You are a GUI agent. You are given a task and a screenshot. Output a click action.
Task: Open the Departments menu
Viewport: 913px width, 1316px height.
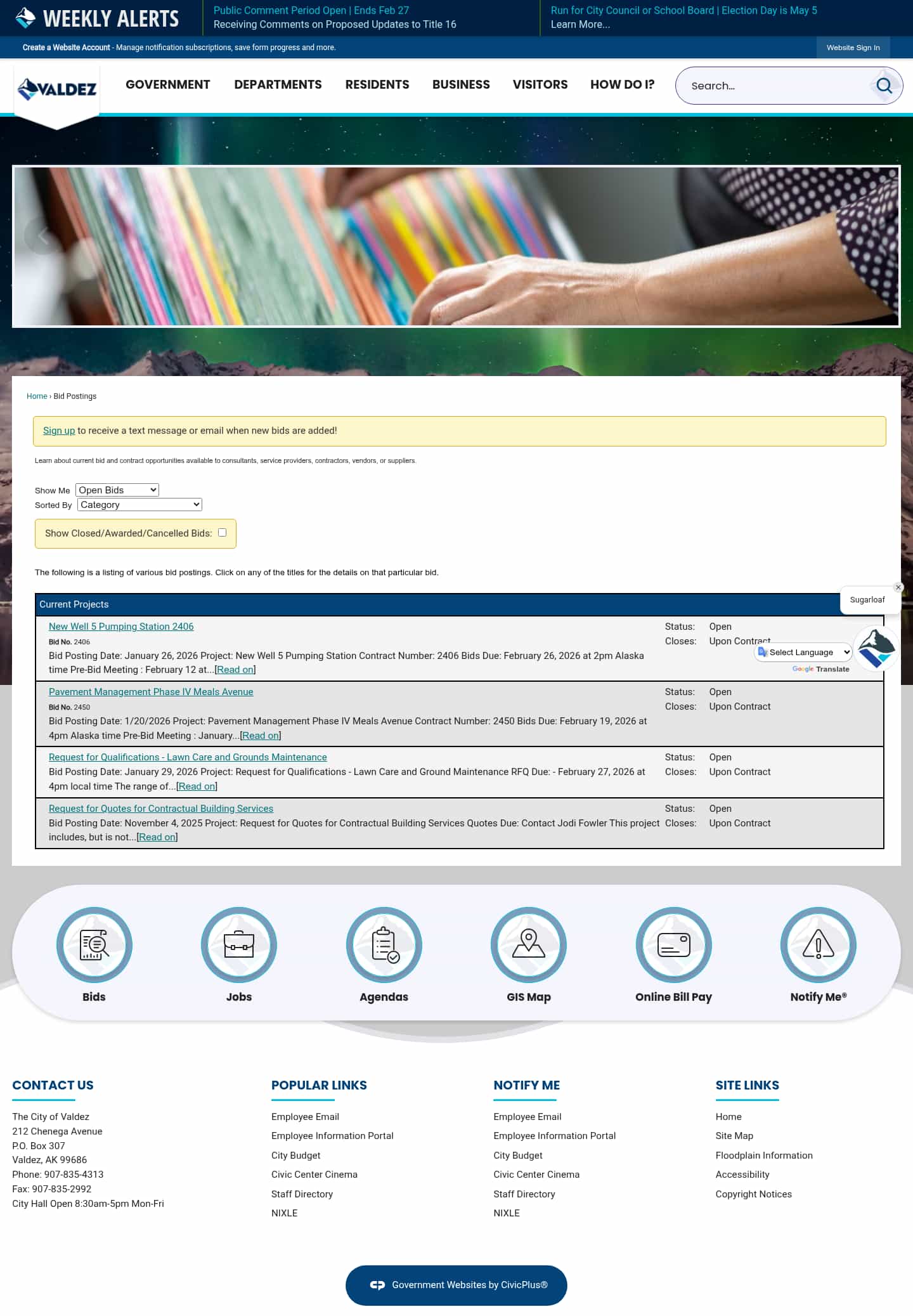tap(278, 84)
